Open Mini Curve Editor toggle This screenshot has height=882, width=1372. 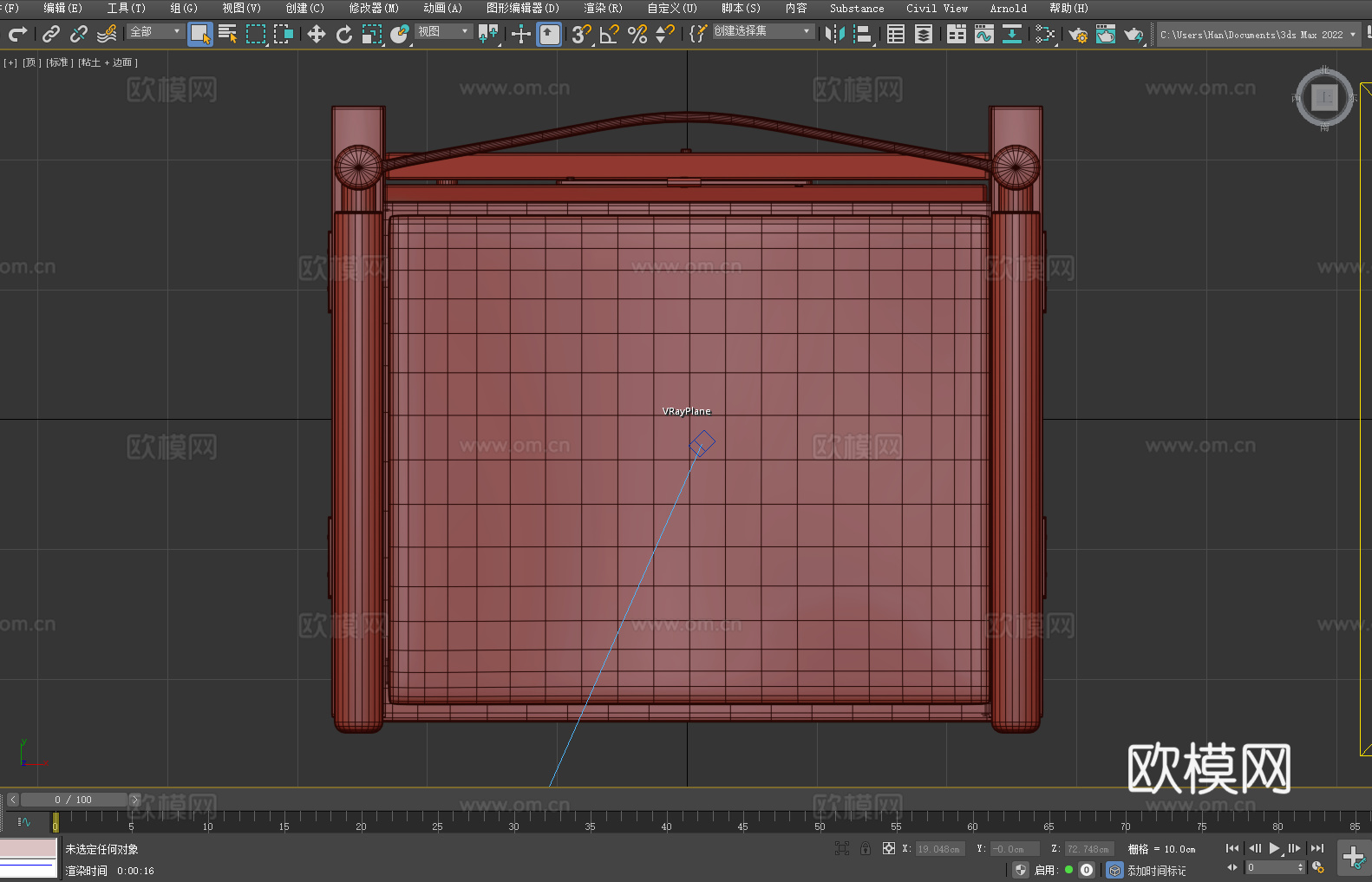point(23,821)
